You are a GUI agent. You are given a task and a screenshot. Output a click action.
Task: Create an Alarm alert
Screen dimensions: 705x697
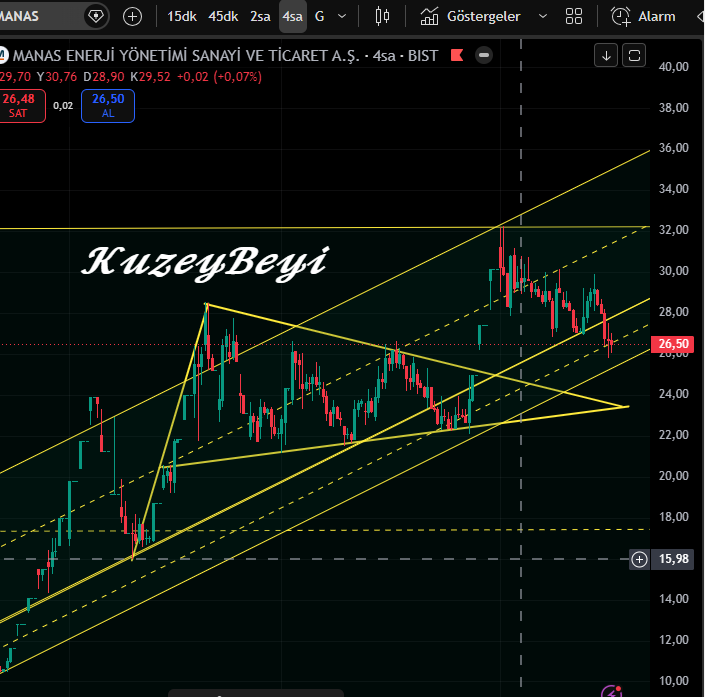coord(643,17)
